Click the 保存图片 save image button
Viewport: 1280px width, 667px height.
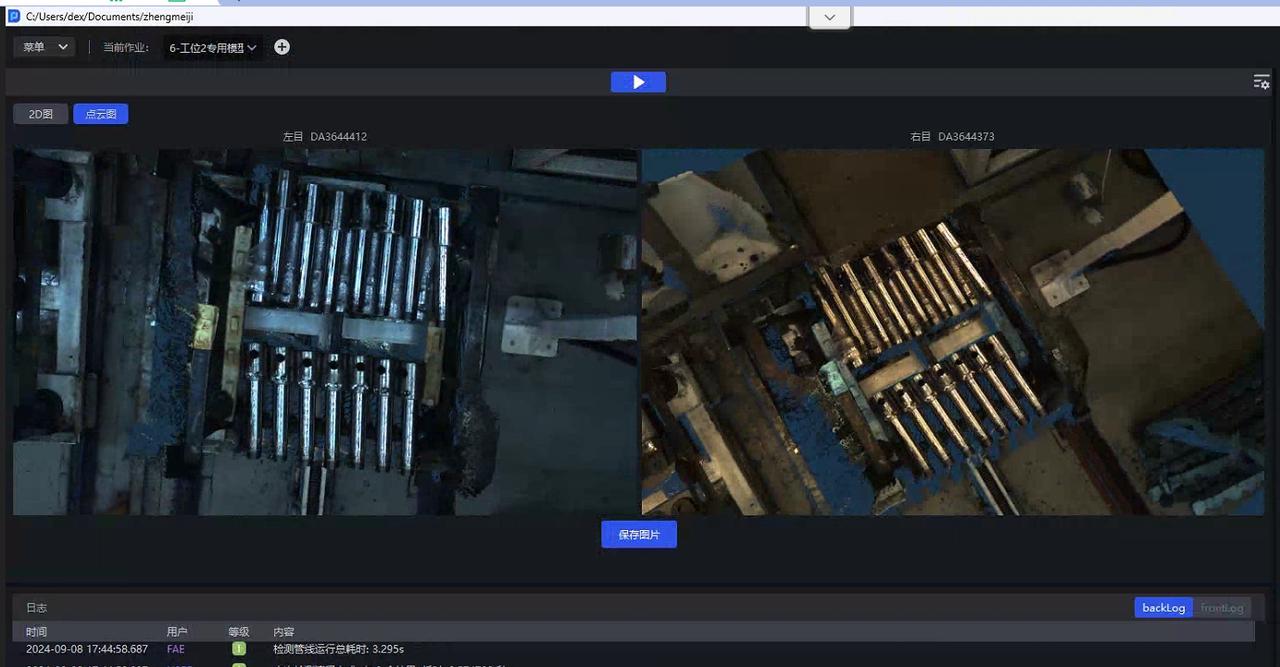coord(639,535)
